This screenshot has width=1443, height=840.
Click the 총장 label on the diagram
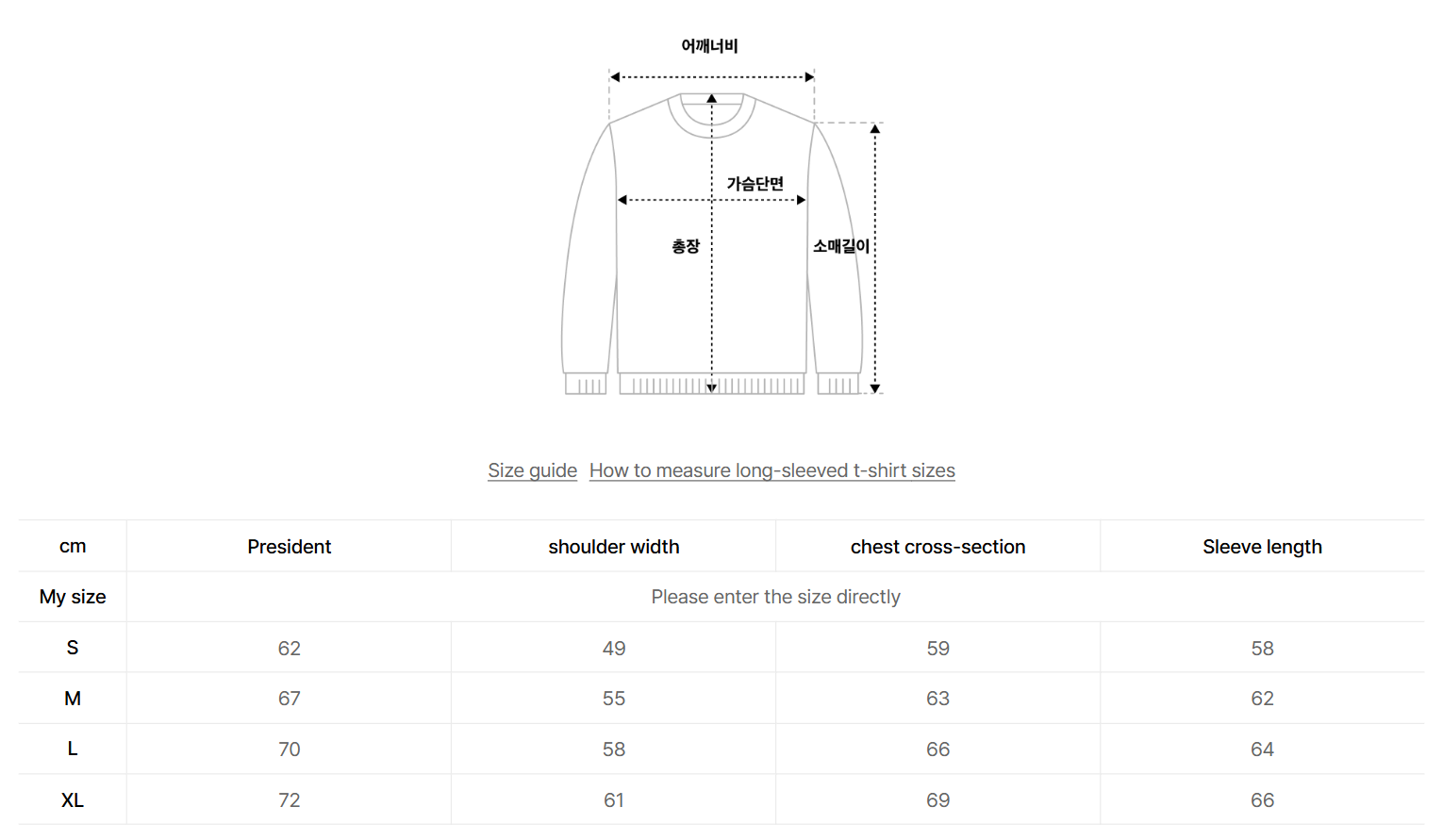click(x=686, y=246)
